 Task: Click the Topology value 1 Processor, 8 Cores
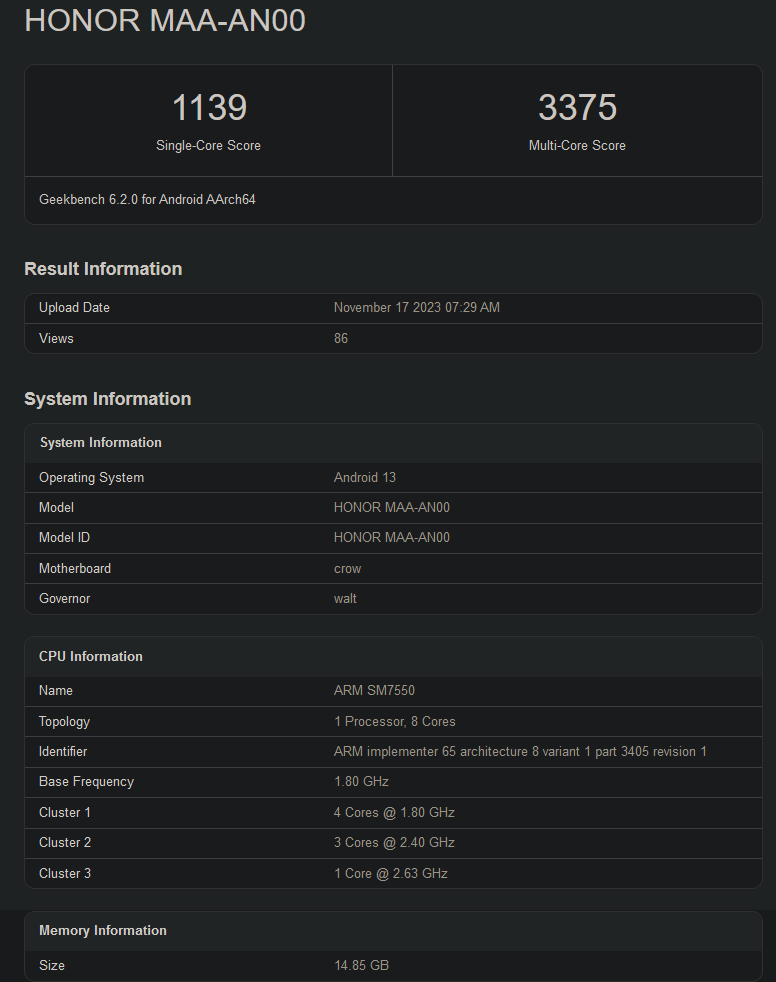click(394, 722)
